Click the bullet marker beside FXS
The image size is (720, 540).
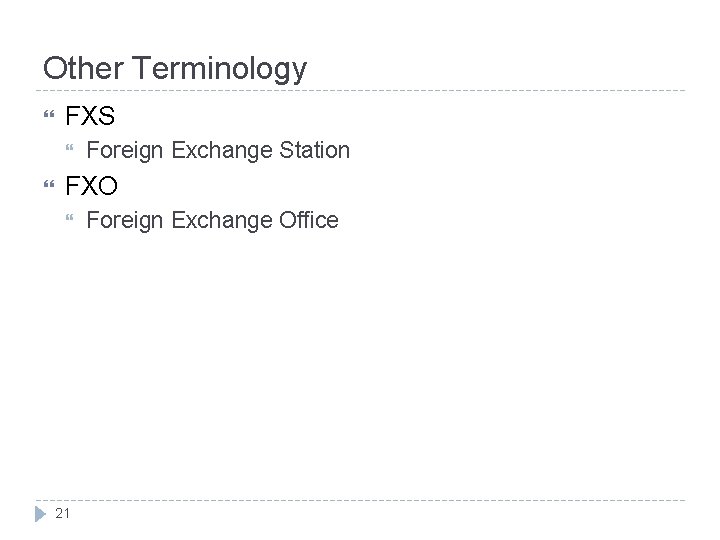47,117
